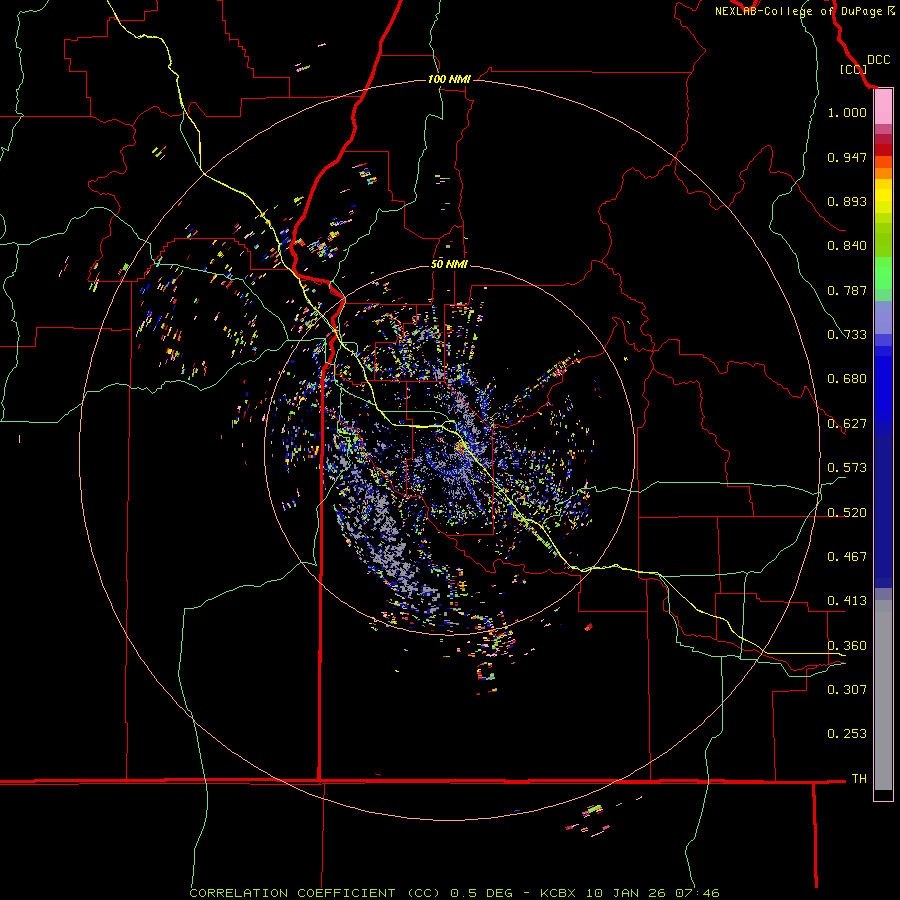Viewport: 900px width, 900px height.
Task: Click the 0.413 scale value
Action: click(x=847, y=601)
